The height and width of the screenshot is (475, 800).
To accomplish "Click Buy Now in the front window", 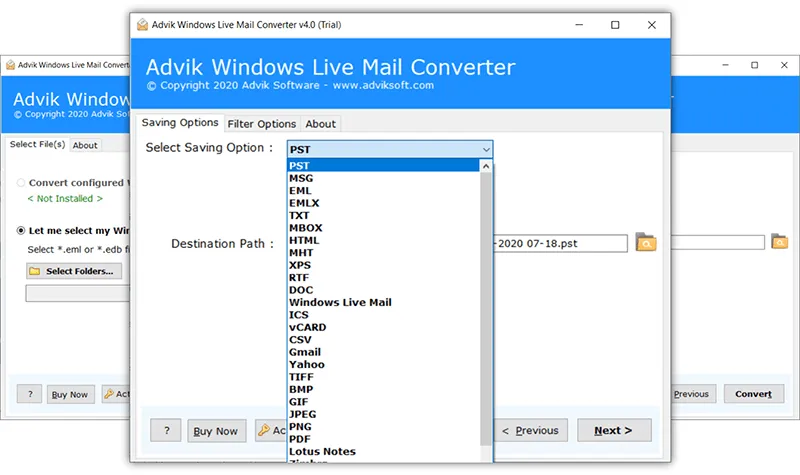I will 216,431.
